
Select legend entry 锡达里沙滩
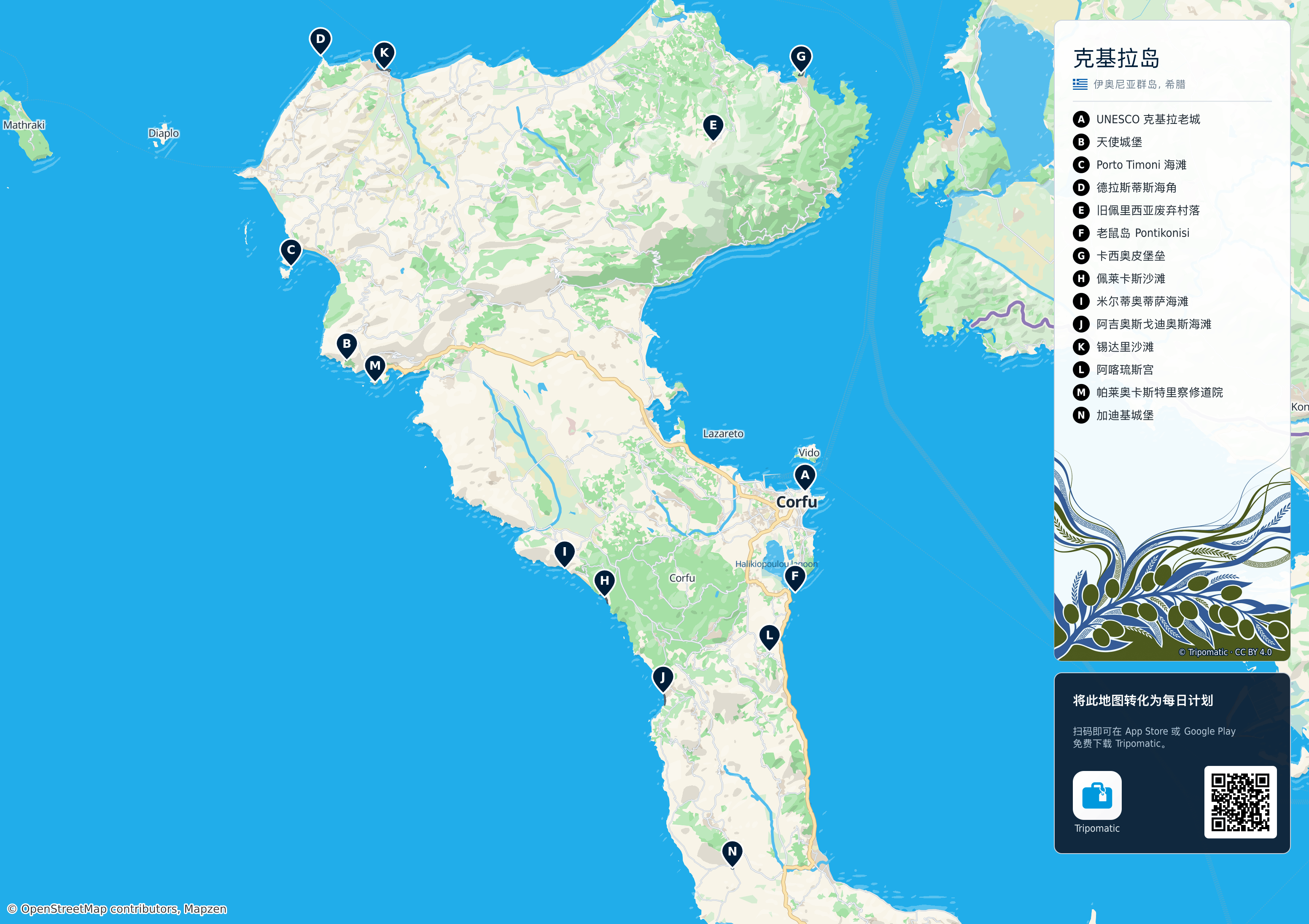pos(1125,347)
